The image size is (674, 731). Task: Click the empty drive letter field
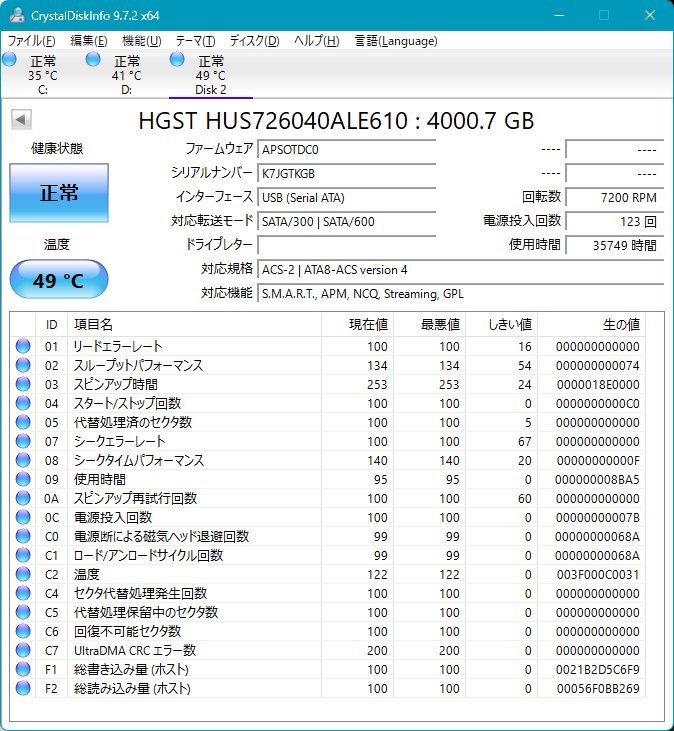[346, 245]
